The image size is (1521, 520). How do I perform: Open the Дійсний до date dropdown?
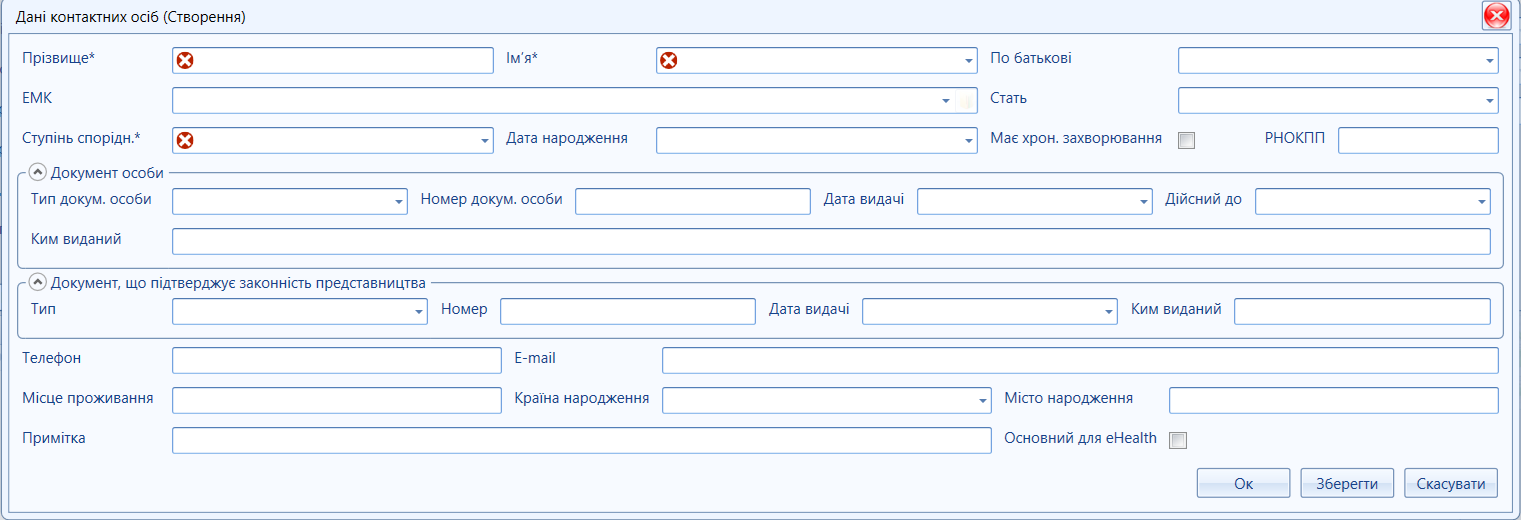pos(1481,202)
